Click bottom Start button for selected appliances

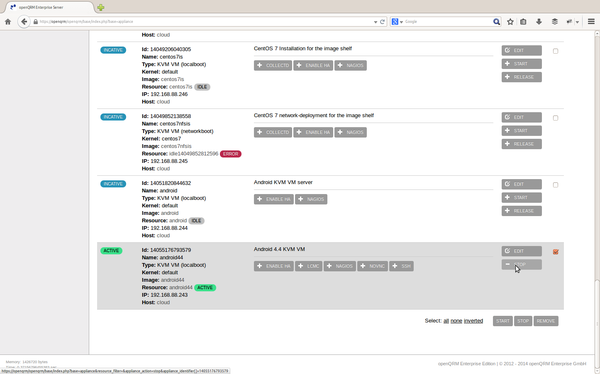point(503,321)
